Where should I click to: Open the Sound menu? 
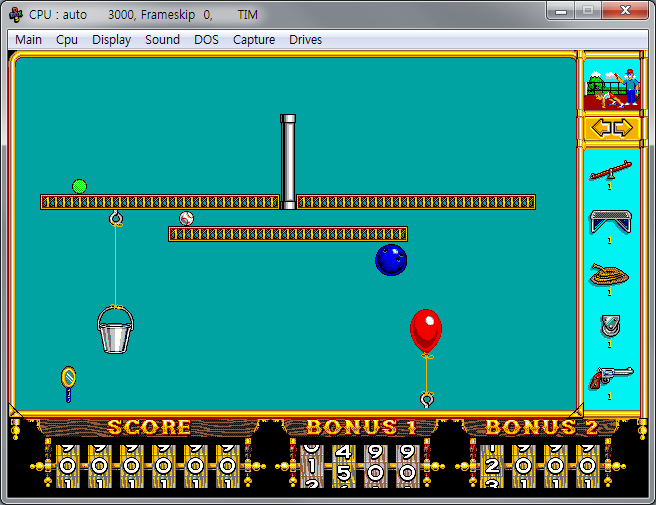point(162,40)
